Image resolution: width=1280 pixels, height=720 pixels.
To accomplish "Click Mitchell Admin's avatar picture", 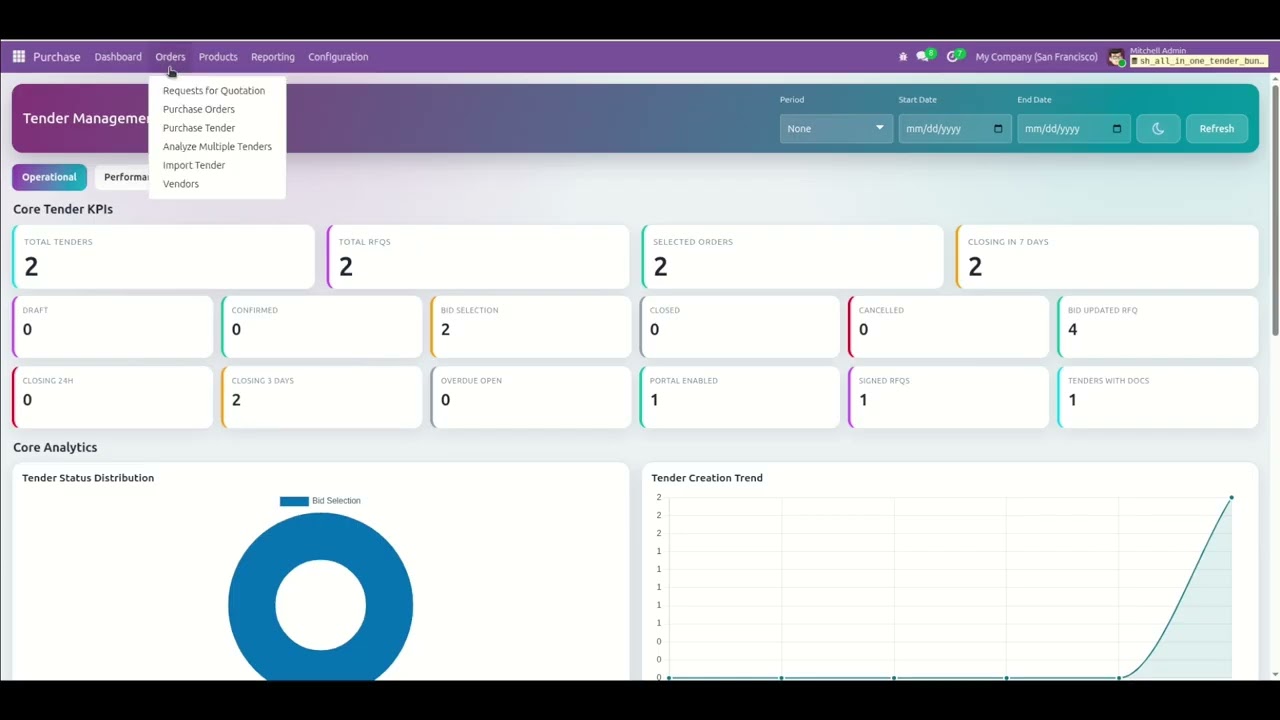I will coord(1117,57).
